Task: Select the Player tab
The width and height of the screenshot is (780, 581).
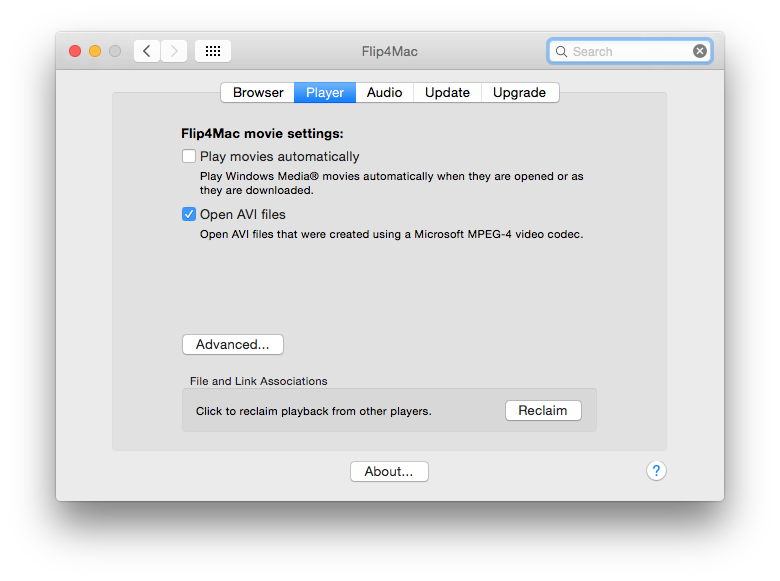Action: point(325,92)
